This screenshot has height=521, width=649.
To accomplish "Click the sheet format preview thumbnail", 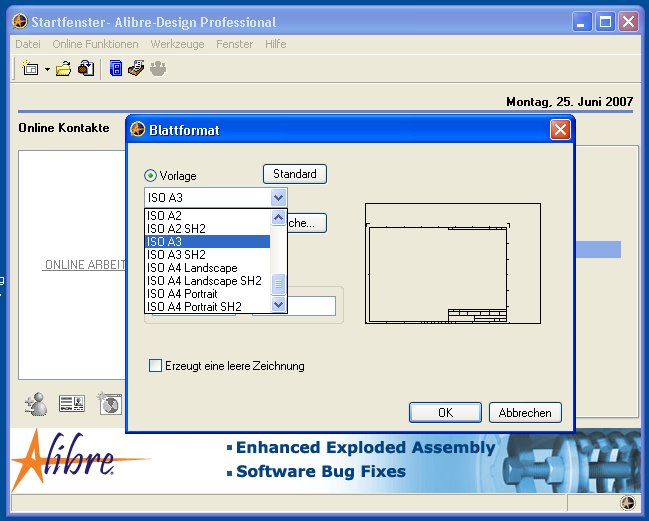I will pyautogui.click(x=453, y=263).
